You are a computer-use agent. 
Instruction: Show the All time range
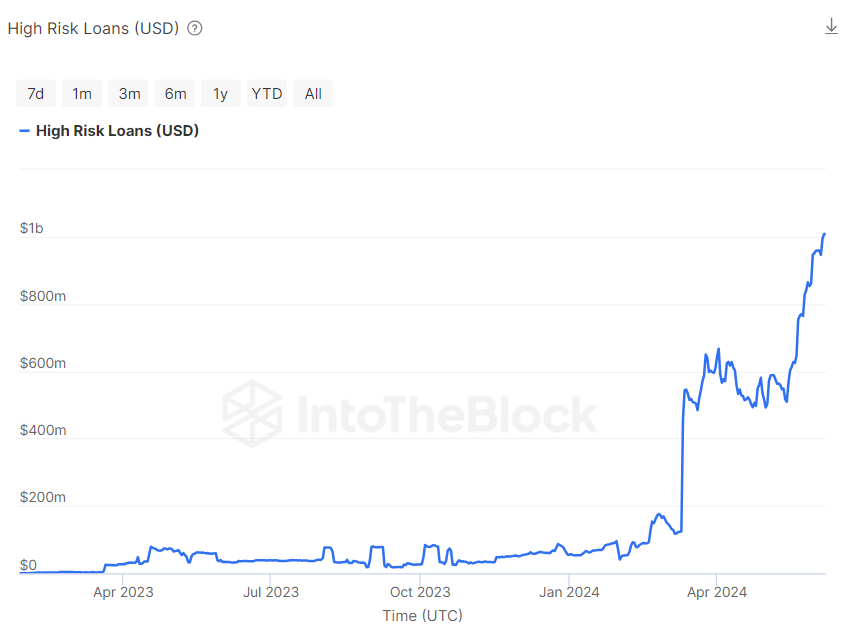[x=313, y=94]
